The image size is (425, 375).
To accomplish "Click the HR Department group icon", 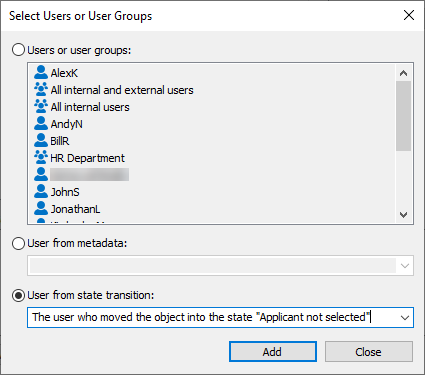I will [41, 157].
